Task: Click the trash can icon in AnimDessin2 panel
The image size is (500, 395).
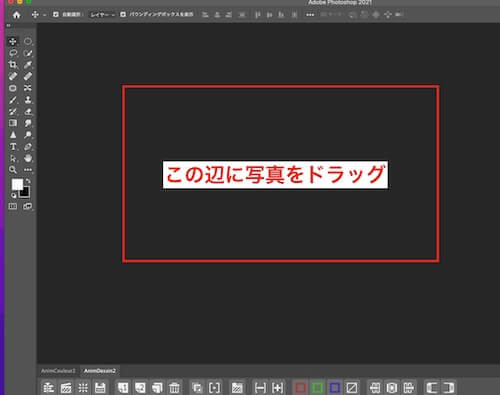Action: coord(174,388)
